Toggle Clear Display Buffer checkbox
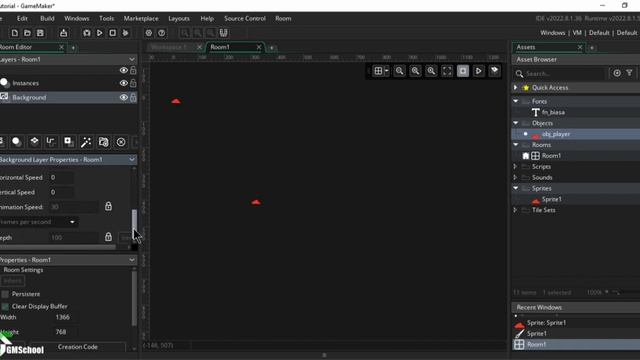 click(x=5, y=306)
